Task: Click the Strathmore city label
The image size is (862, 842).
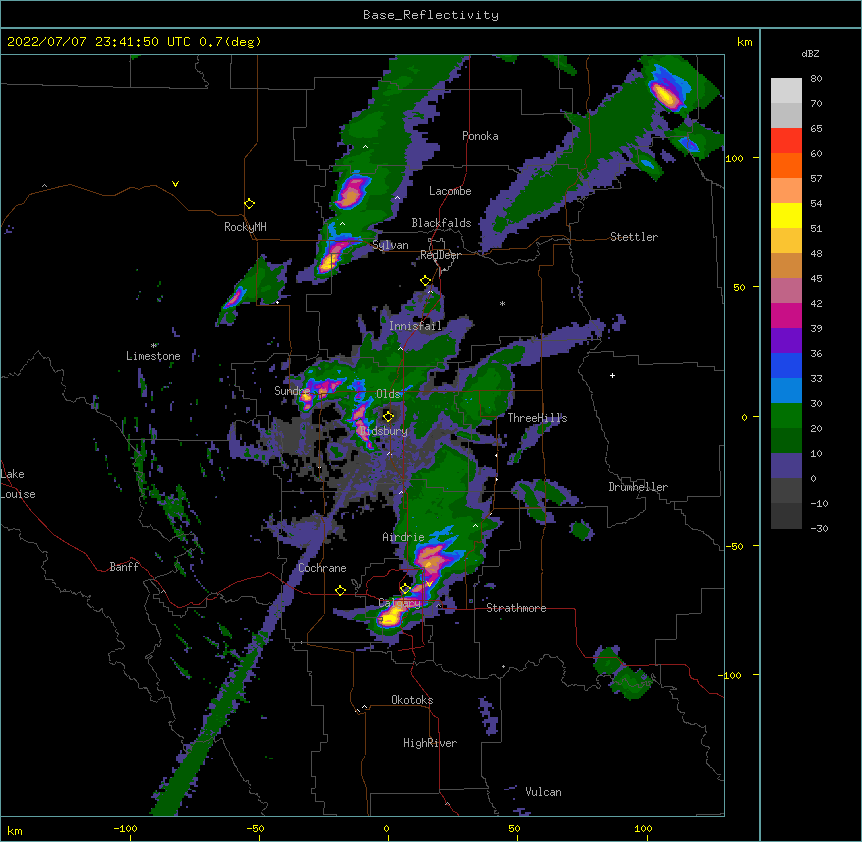Action: point(516,608)
